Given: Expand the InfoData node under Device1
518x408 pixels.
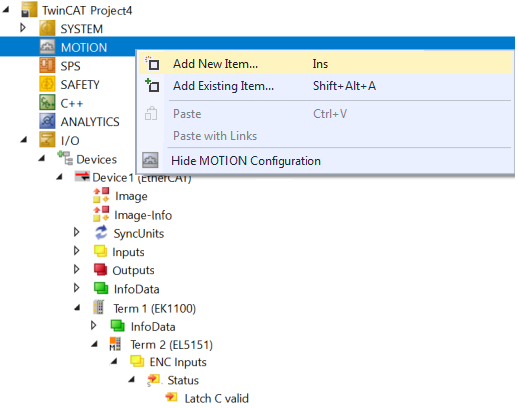Looking at the screenshot, I should click(x=76, y=287).
